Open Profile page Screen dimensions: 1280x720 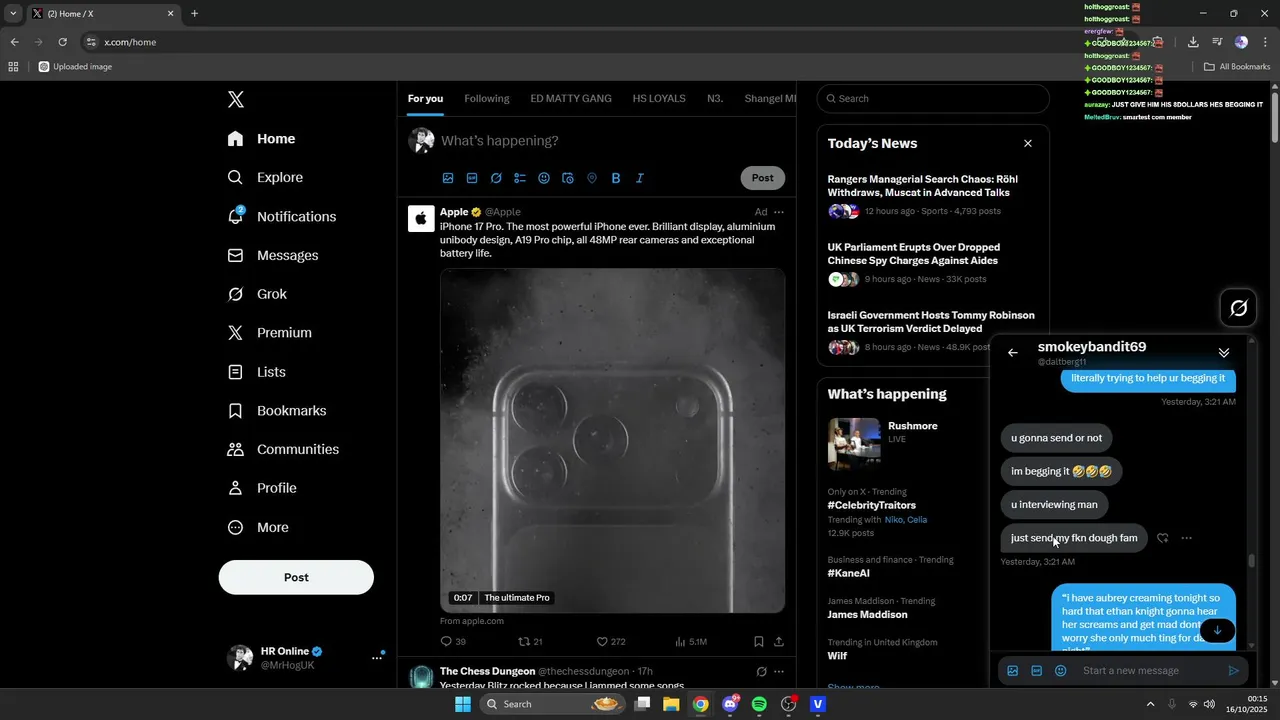pyautogui.click(x=261, y=488)
